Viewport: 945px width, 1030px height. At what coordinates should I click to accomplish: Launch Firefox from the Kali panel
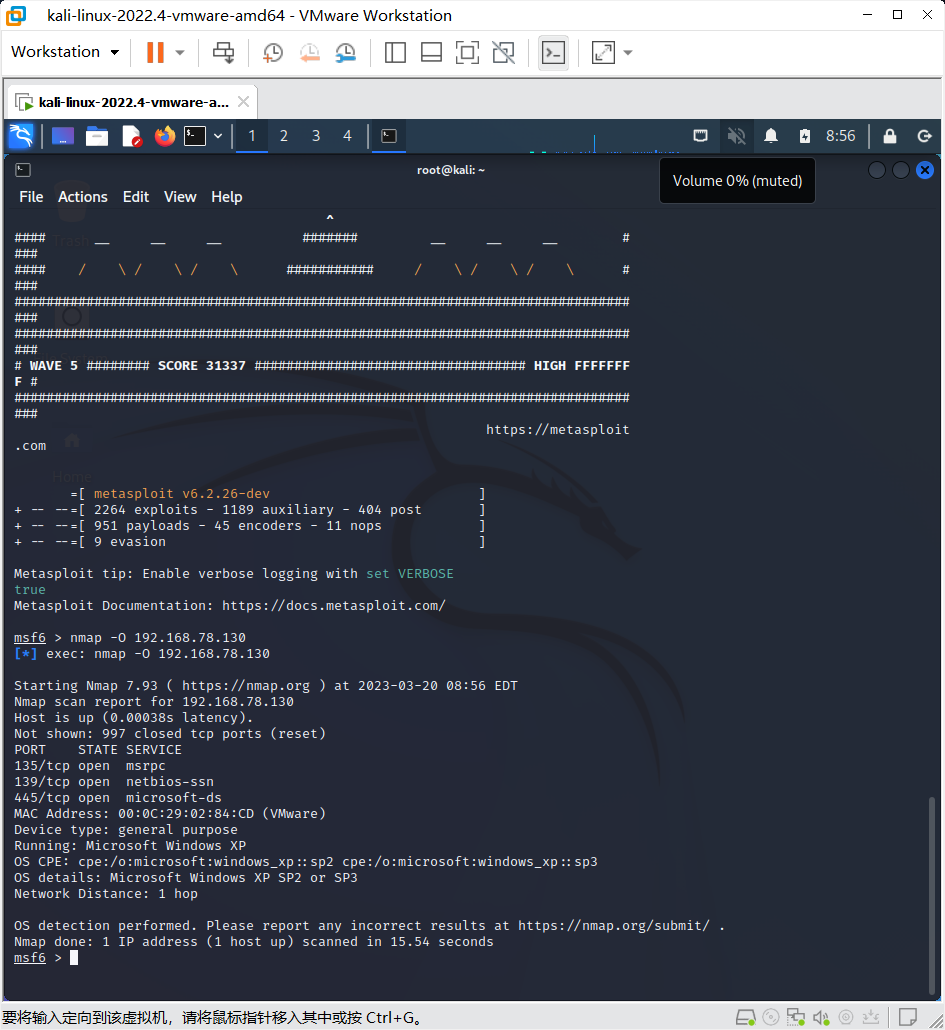(165, 136)
